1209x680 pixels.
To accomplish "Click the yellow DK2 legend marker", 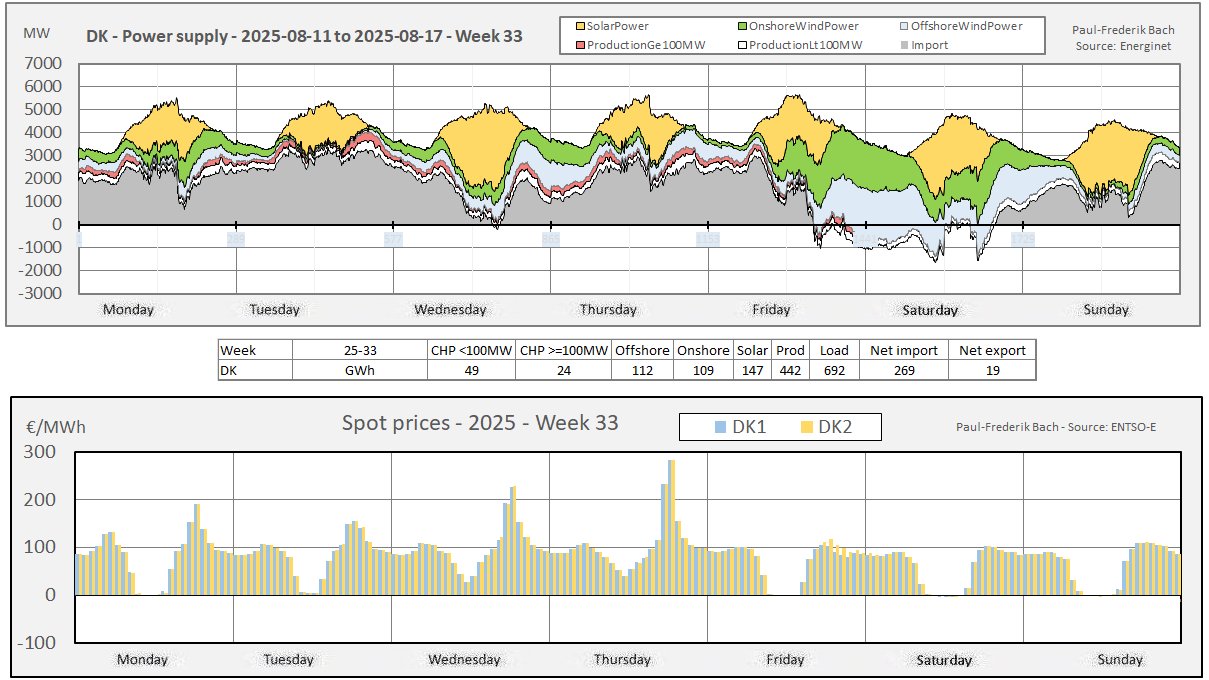I will pos(806,427).
